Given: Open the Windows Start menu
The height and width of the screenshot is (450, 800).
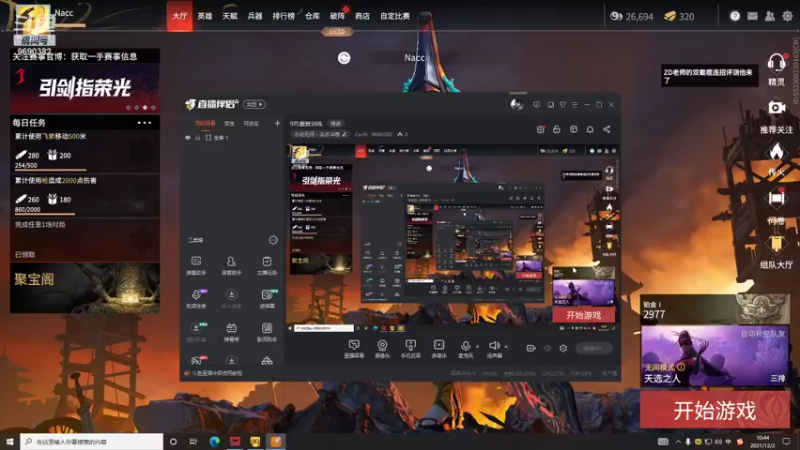Looking at the screenshot, I should 10,441.
